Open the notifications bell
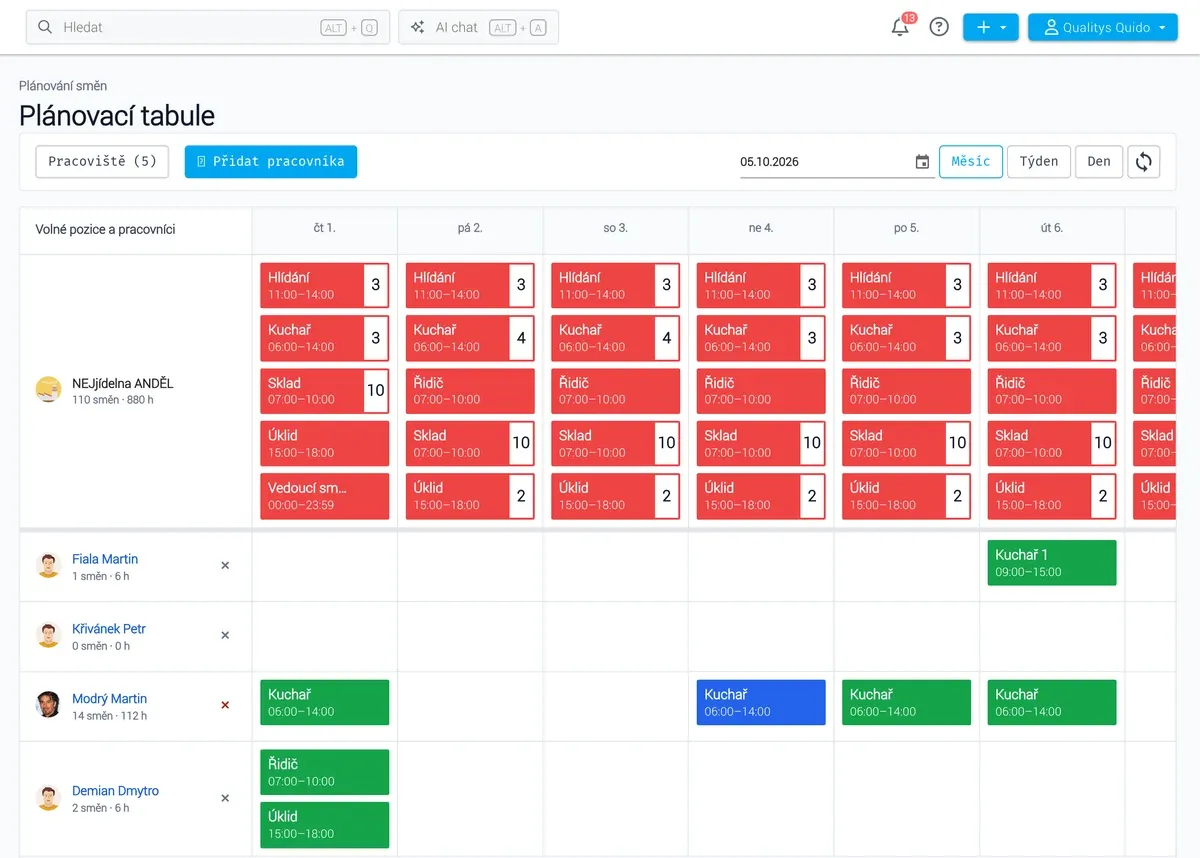The image size is (1200, 858). (x=900, y=27)
